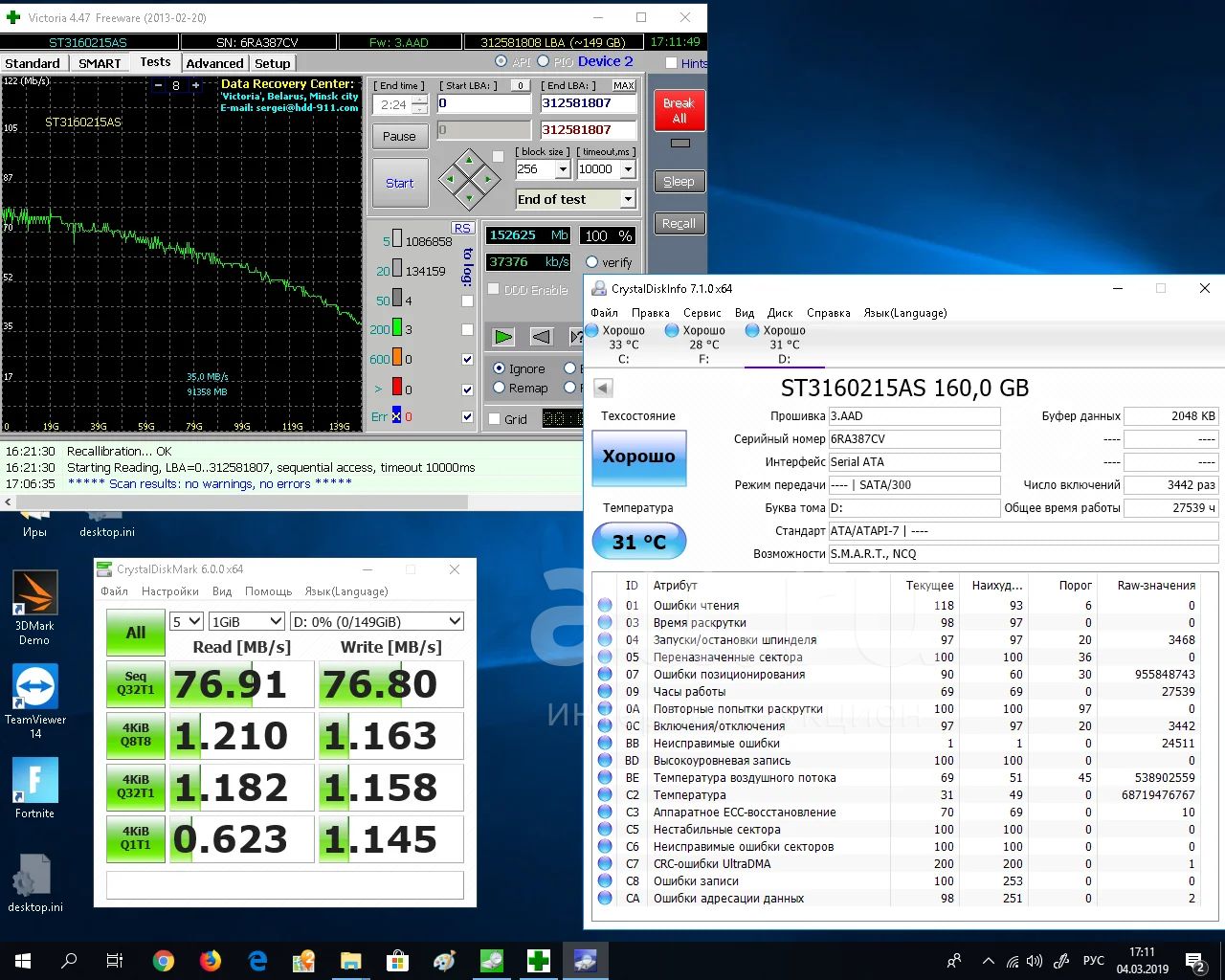This screenshot has width=1225, height=980.
Task: Click the Sleep button
Action: (x=679, y=181)
